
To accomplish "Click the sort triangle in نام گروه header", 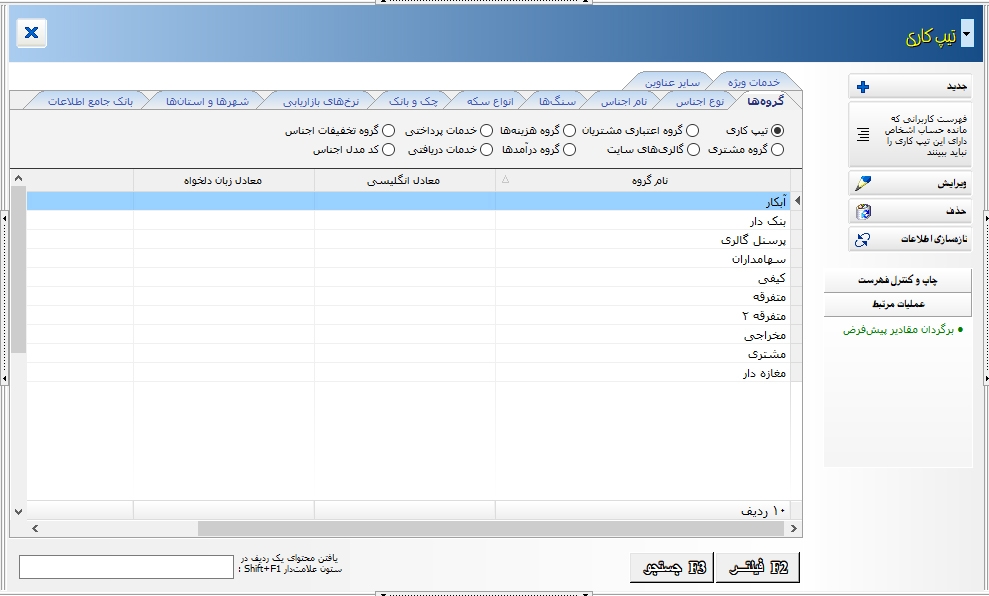I will click(x=504, y=180).
